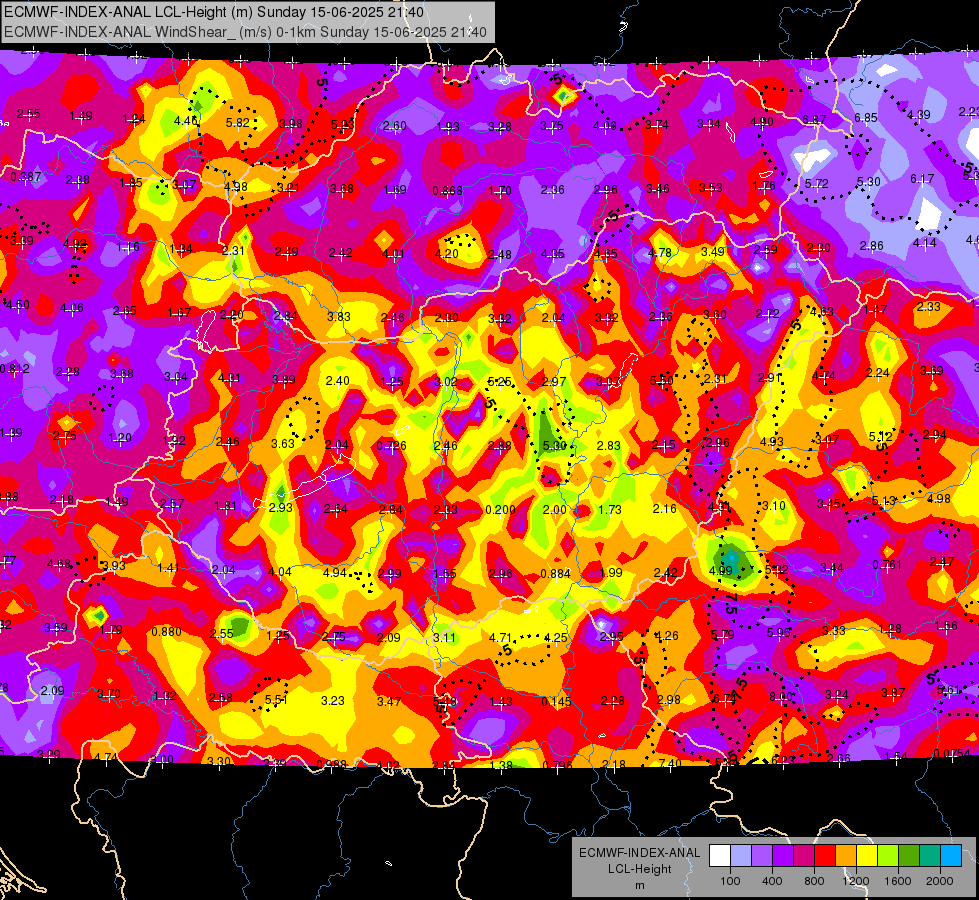Image resolution: width=979 pixels, height=900 pixels.
Task: Click the WindShear_ (m/s) 0-1km header line
Action: (245, 32)
